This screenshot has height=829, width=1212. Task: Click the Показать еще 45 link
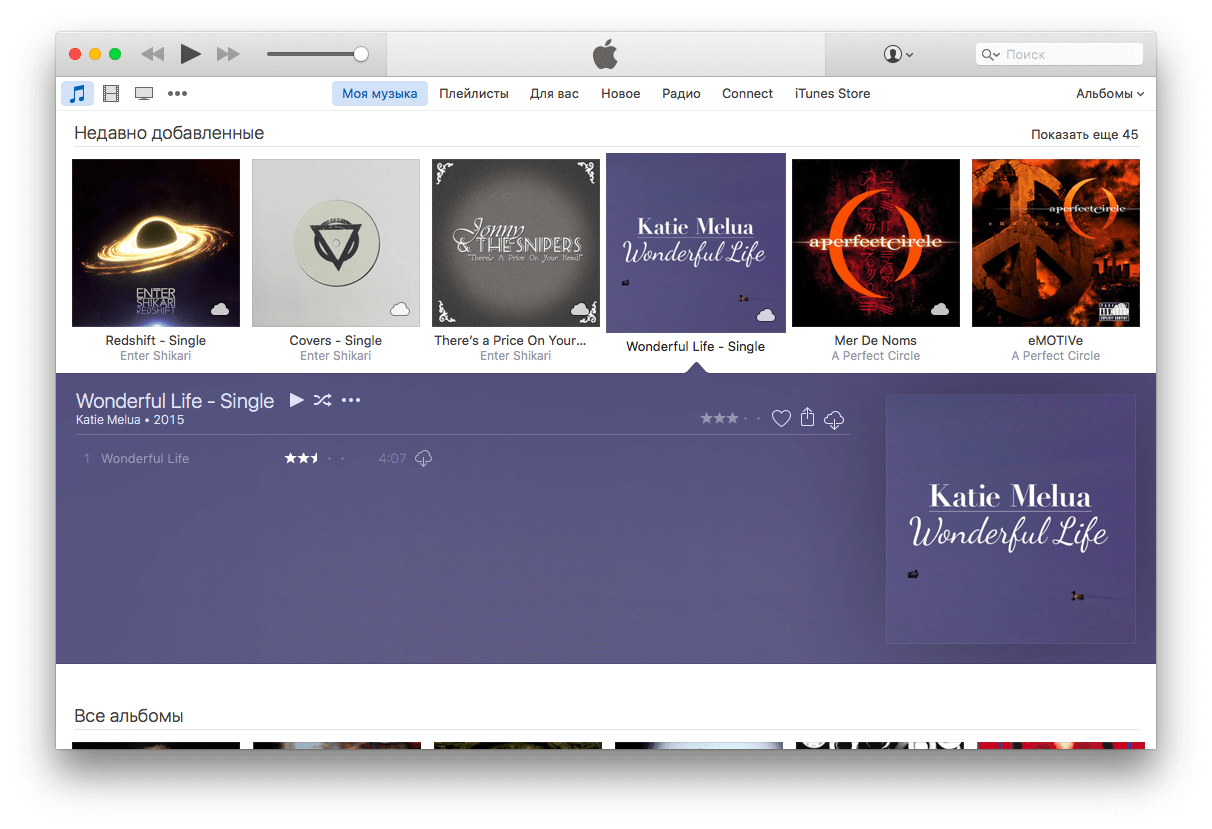click(x=1084, y=134)
